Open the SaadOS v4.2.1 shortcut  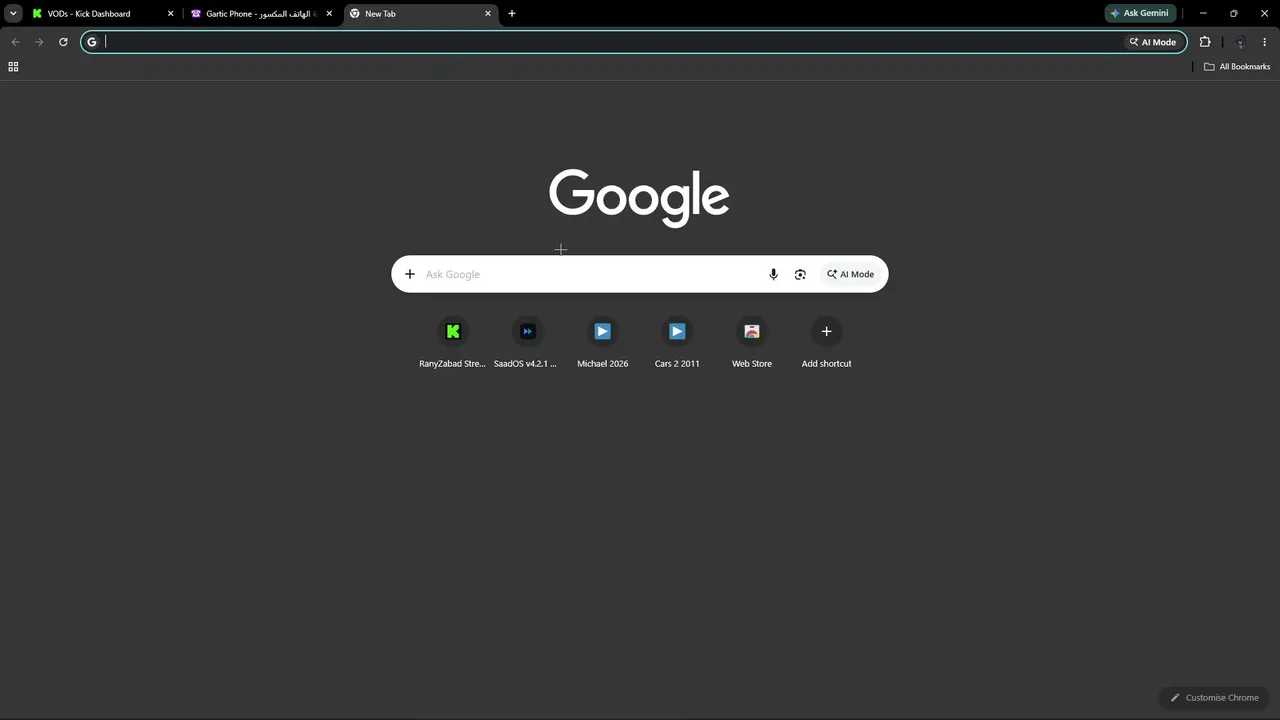(527, 343)
